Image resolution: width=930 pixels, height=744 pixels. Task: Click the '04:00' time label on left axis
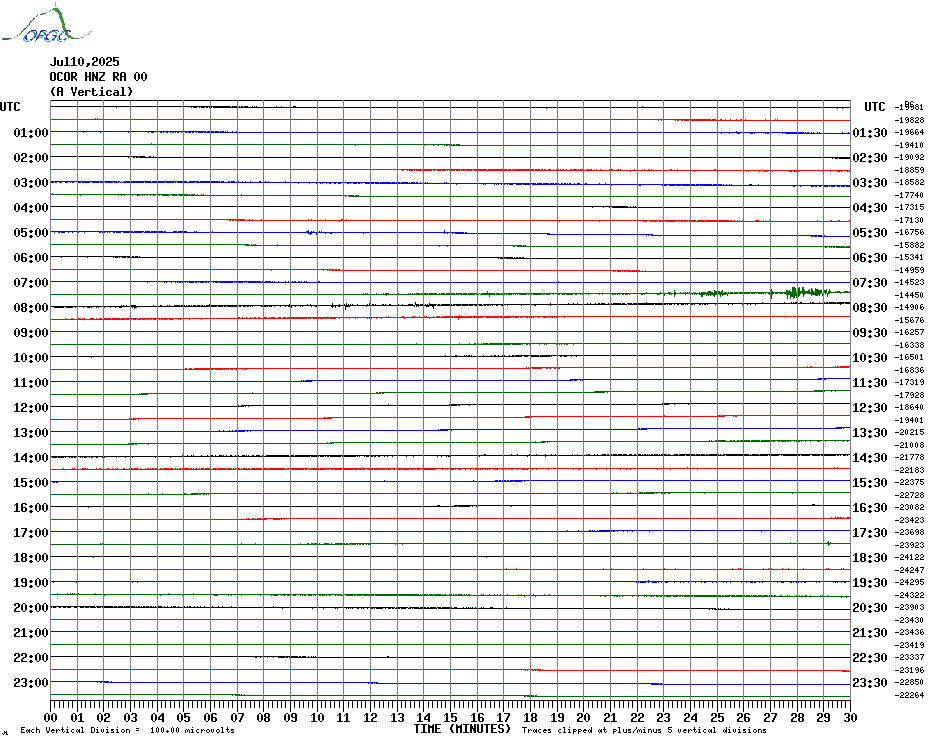click(31, 208)
